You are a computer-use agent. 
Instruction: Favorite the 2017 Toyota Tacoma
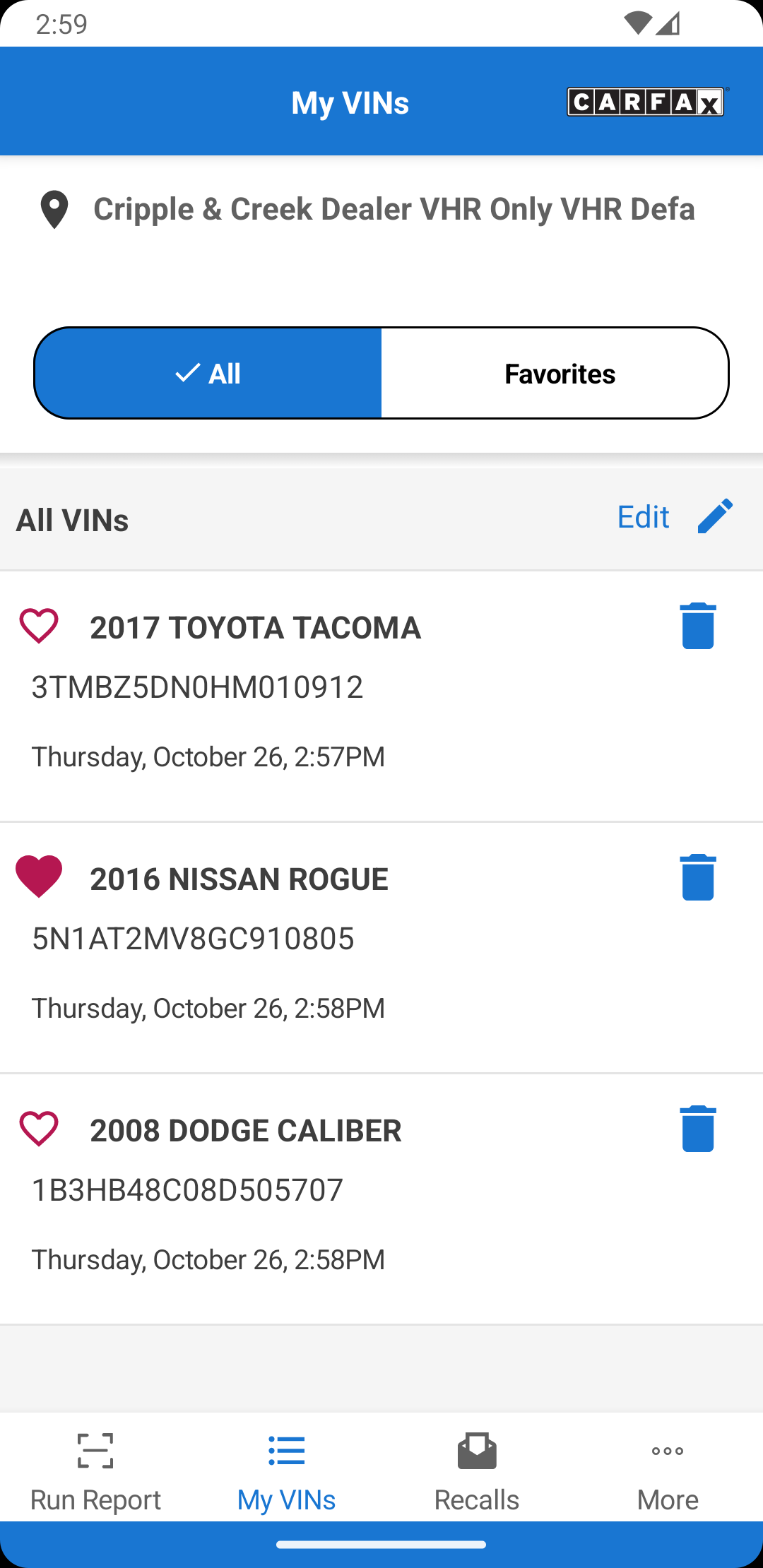[39, 626]
